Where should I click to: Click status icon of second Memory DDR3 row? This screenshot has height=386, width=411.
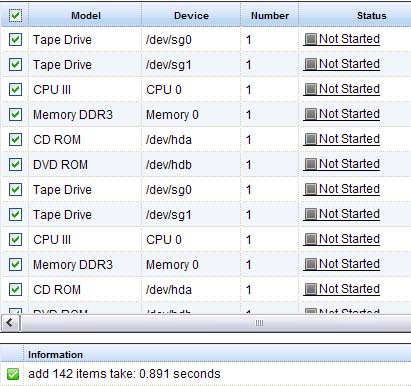(x=311, y=264)
